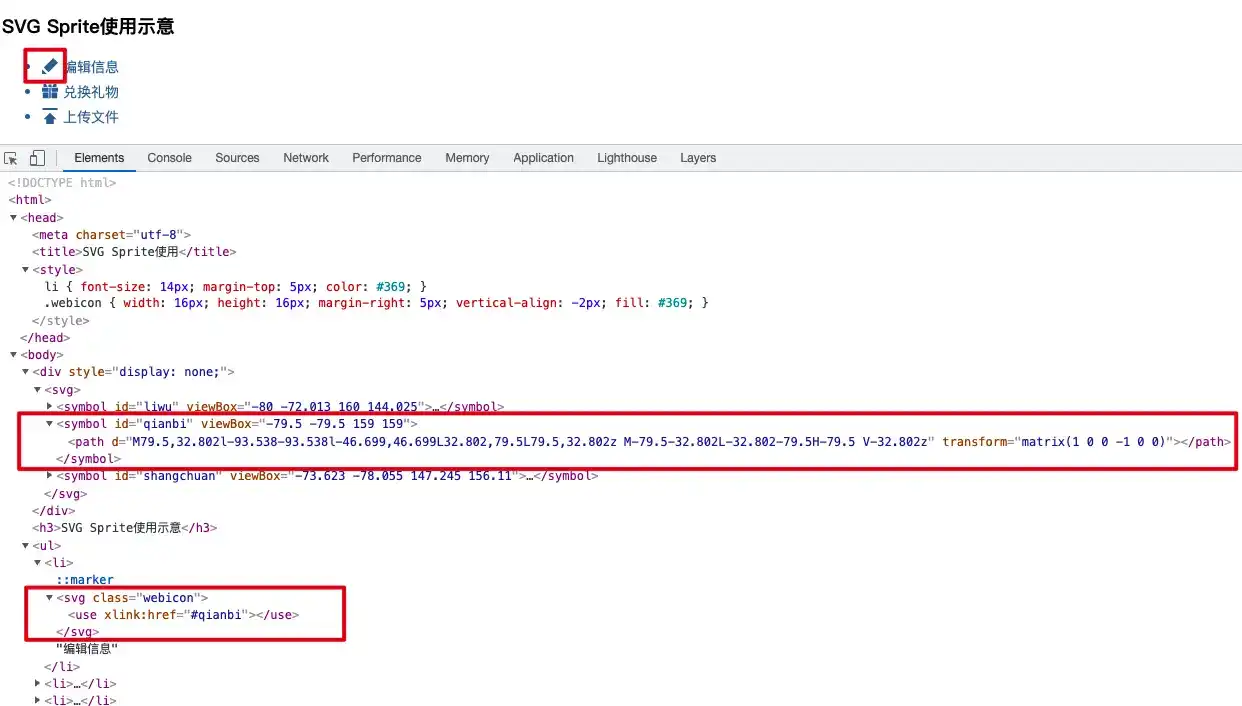The width and height of the screenshot is (1242, 706).
Task: Click the 兑换礼物 list text
Action: point(91,92)
